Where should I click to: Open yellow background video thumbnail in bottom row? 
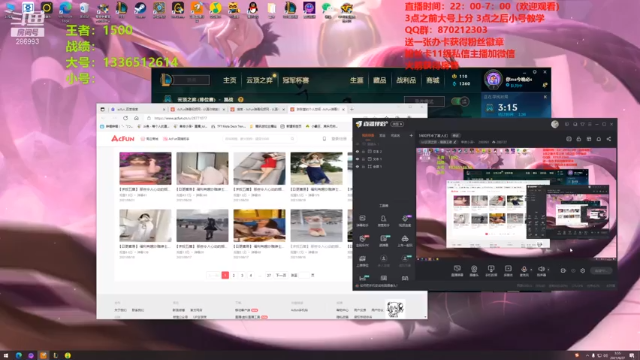260,225
